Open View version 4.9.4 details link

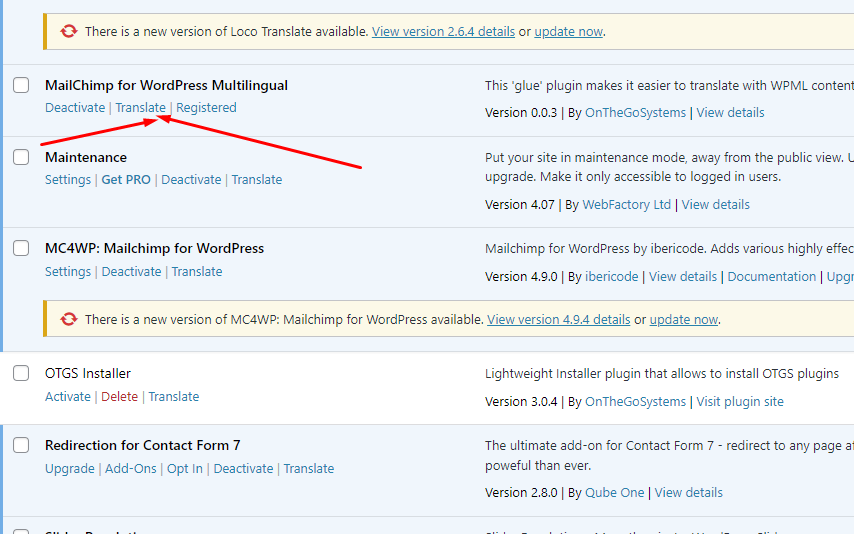pyautogui.click(x=558, y=319)
